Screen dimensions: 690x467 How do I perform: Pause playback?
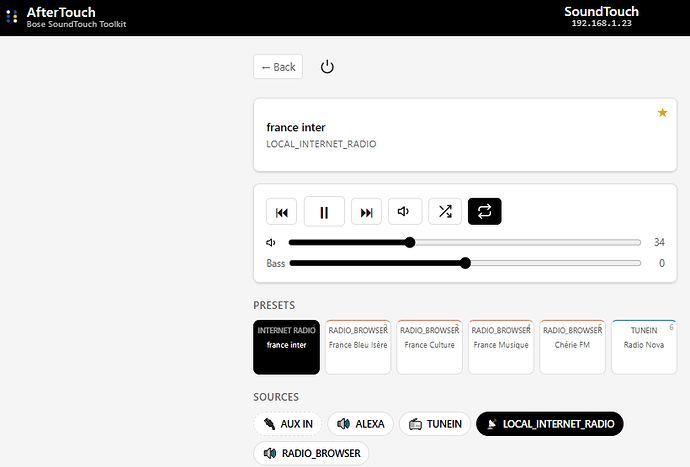click(x=324, y=212)
